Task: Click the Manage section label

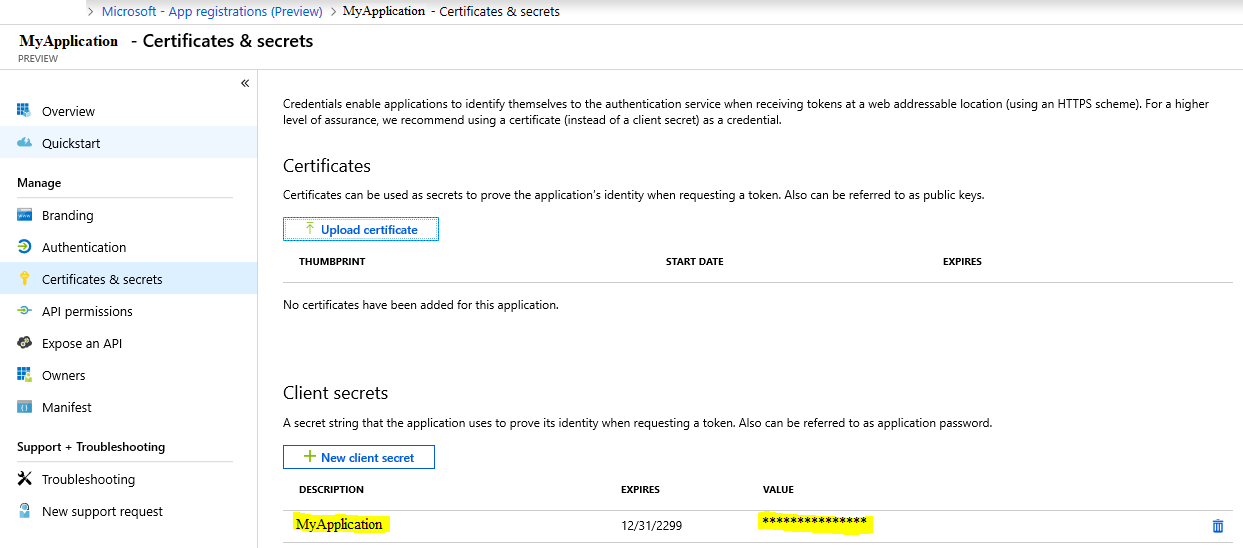Action: pos(39,183)
